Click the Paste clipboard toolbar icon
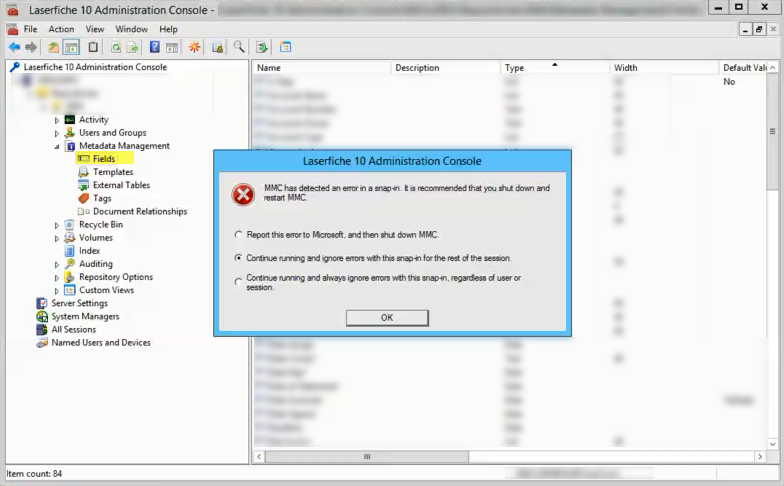784x486 pixels. pos(93,47)
